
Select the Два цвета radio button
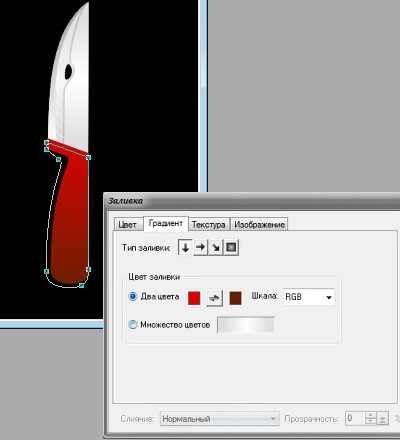click(x=133, y=296)
